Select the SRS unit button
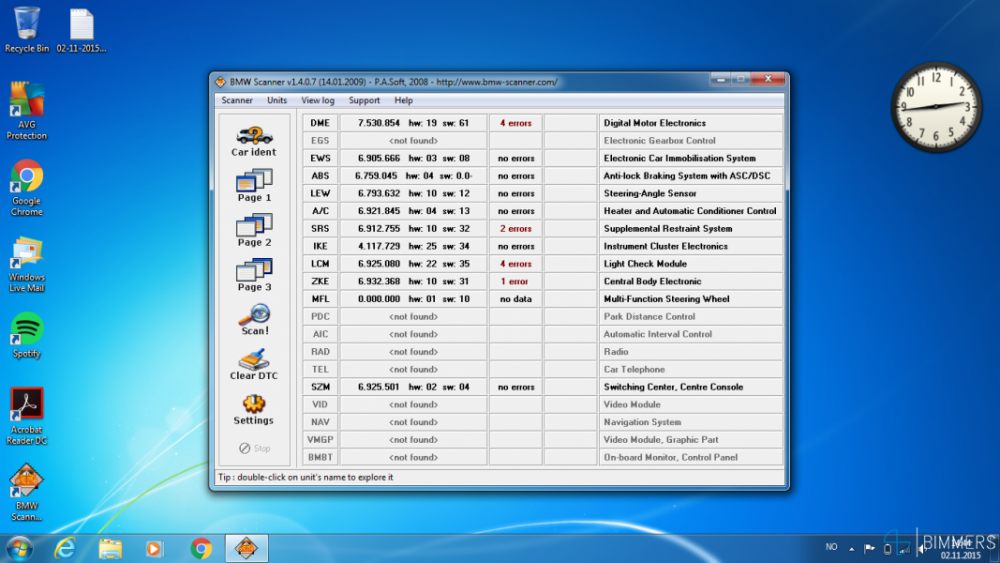This screenshot has height=563, width=1000. point(320,228)
